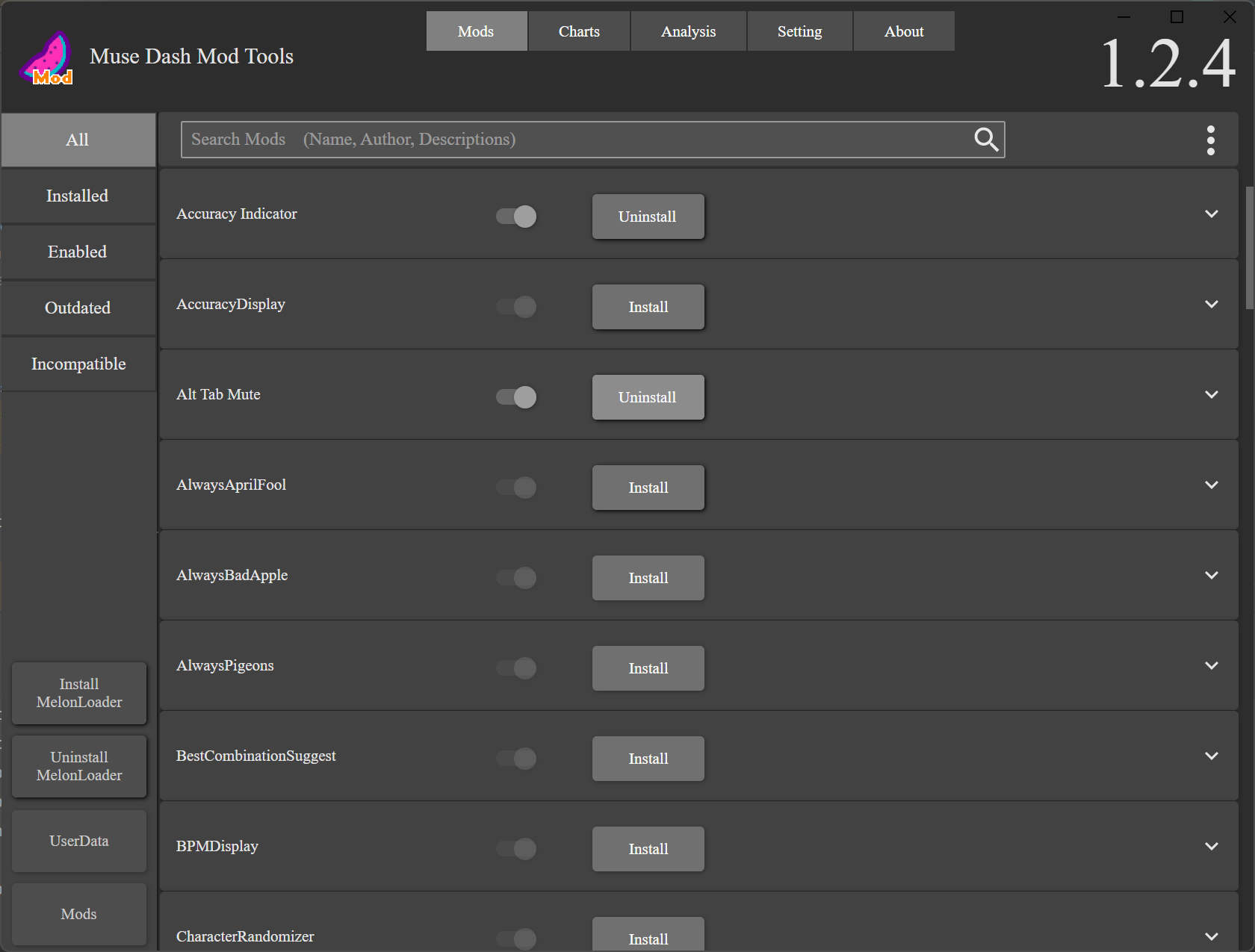The image size is (1255, 952).
Task: Maximize the application window
Action: [1177, 16]
